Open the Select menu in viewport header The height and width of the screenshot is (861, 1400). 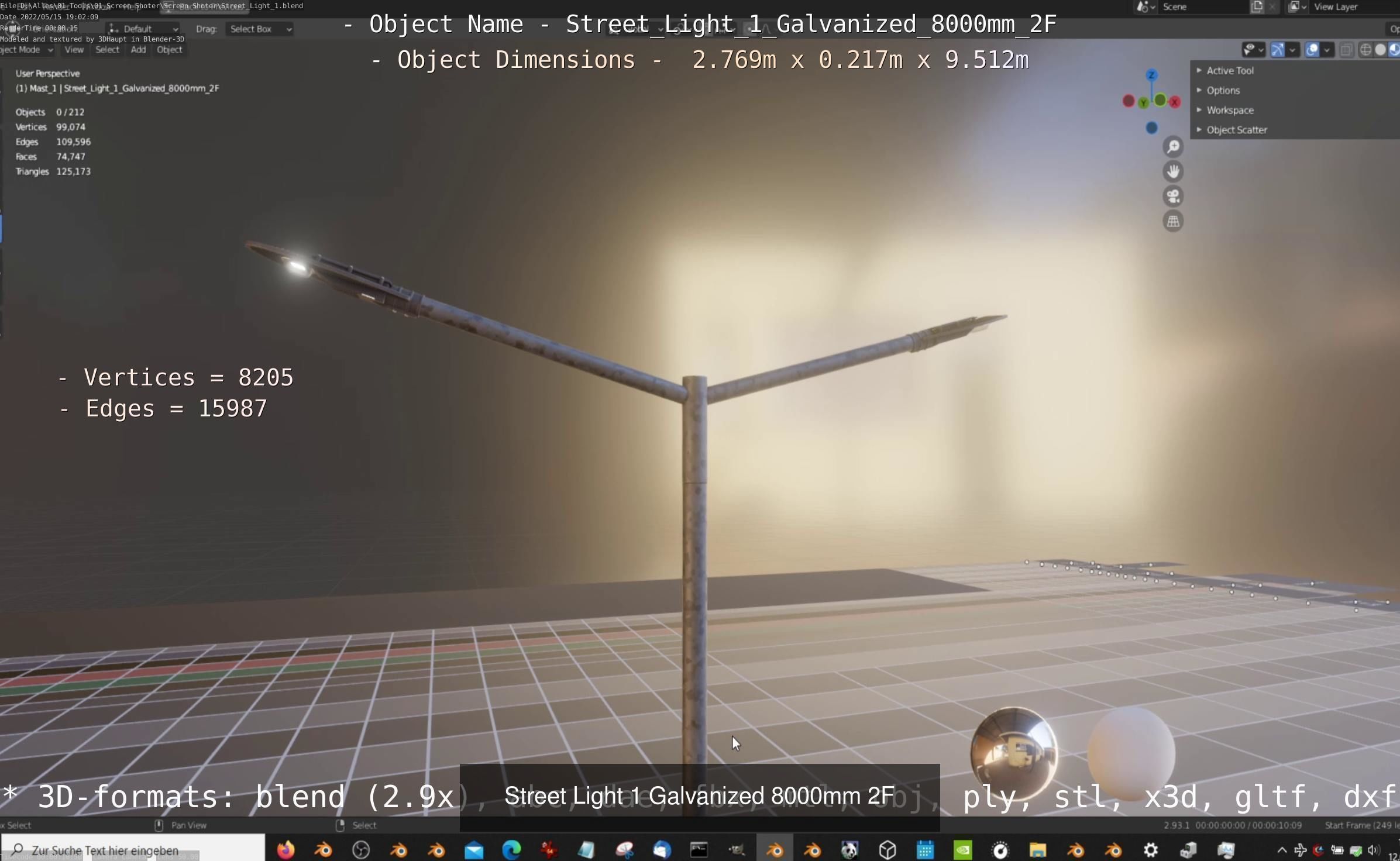click(x=107, y=50)
